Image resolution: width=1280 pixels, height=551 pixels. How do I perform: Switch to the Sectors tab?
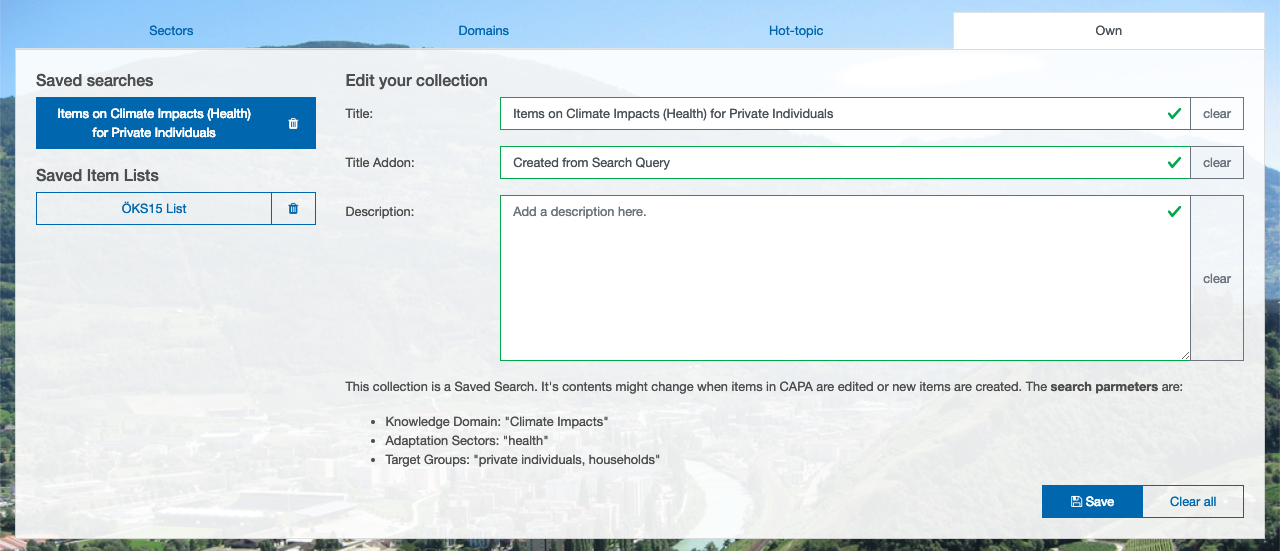click(x=171, y=31)
